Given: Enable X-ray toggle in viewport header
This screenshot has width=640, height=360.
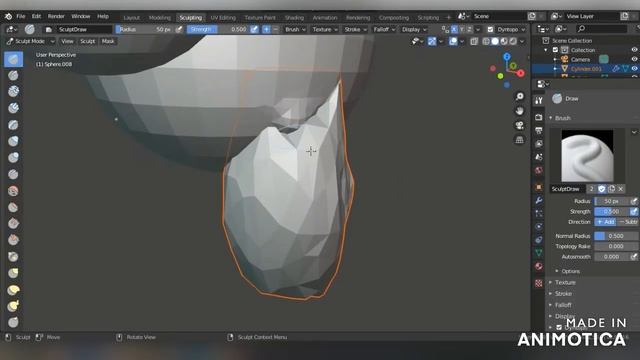Looking at the screenshot, I should click(474, 41).
